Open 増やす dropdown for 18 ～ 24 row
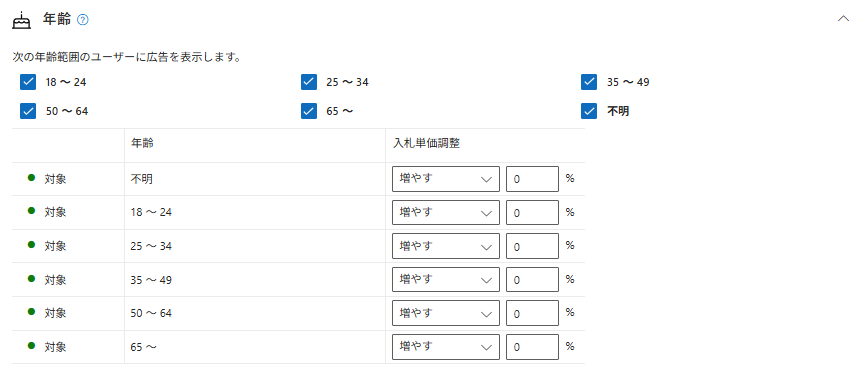 coord(446,213)
